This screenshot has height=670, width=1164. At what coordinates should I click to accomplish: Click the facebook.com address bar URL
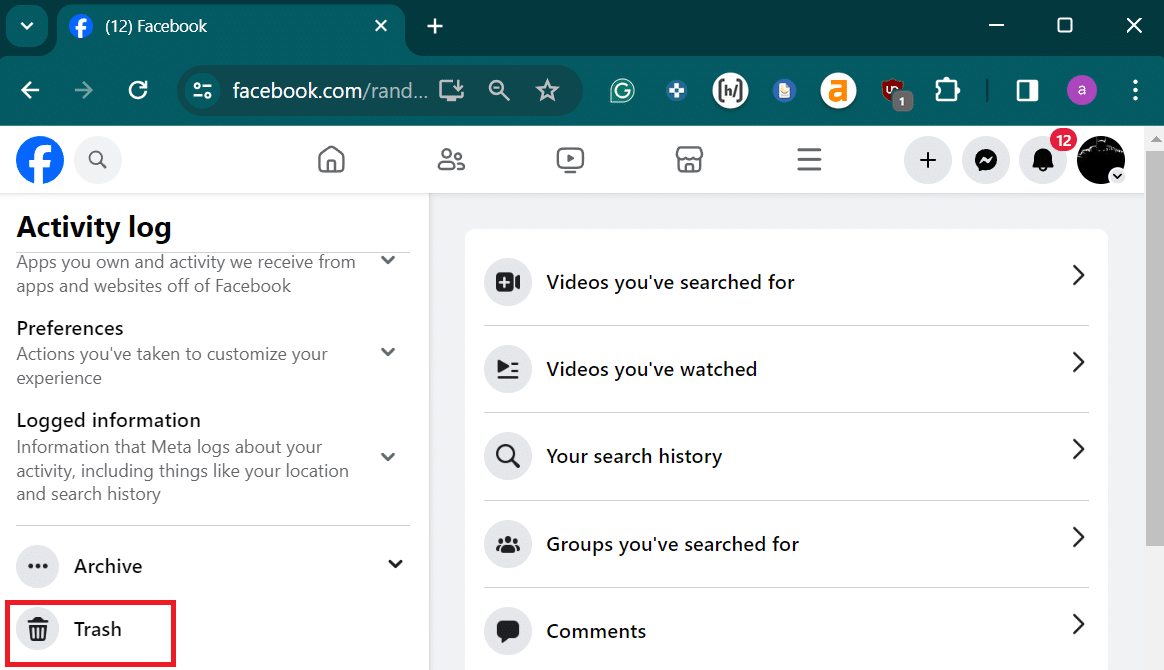330,91
